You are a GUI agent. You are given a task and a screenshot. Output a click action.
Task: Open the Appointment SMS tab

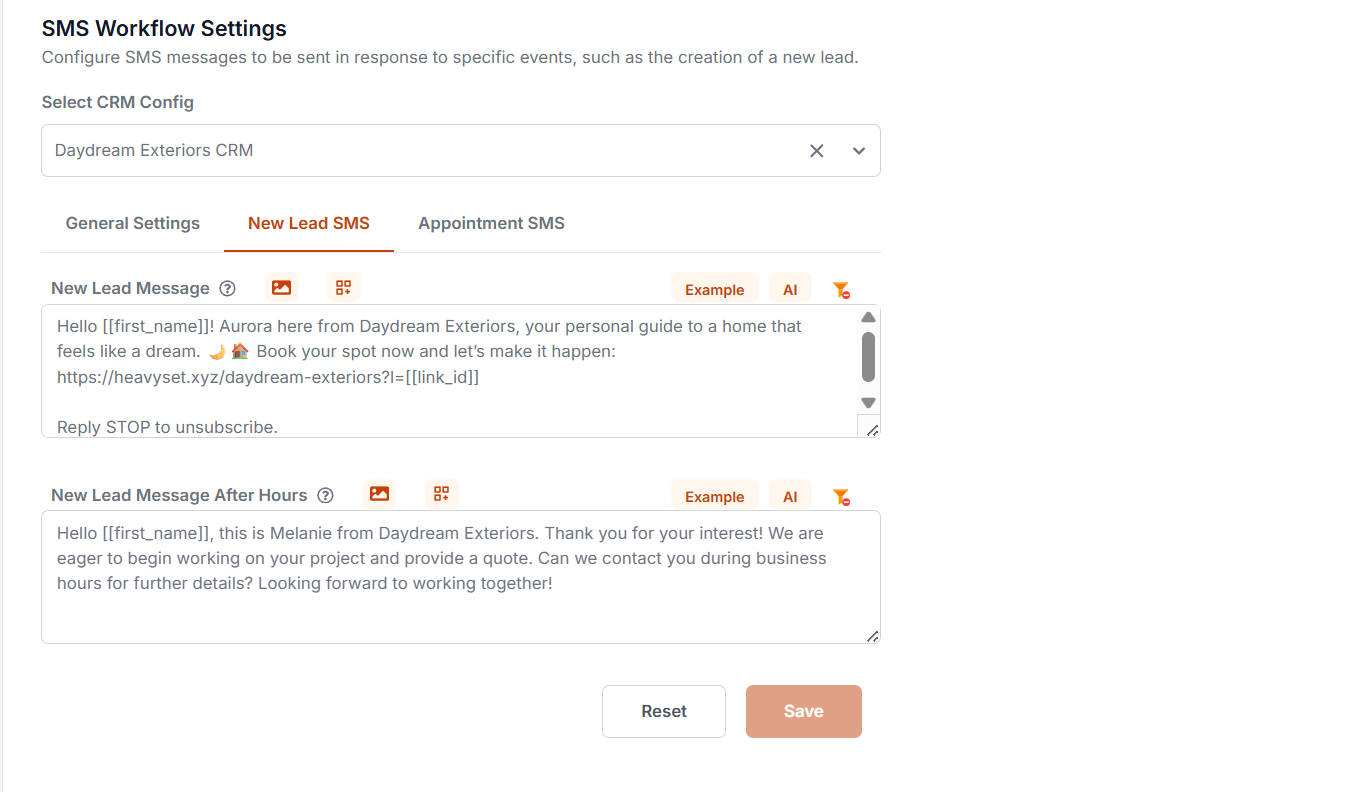(x=491, y=223)
